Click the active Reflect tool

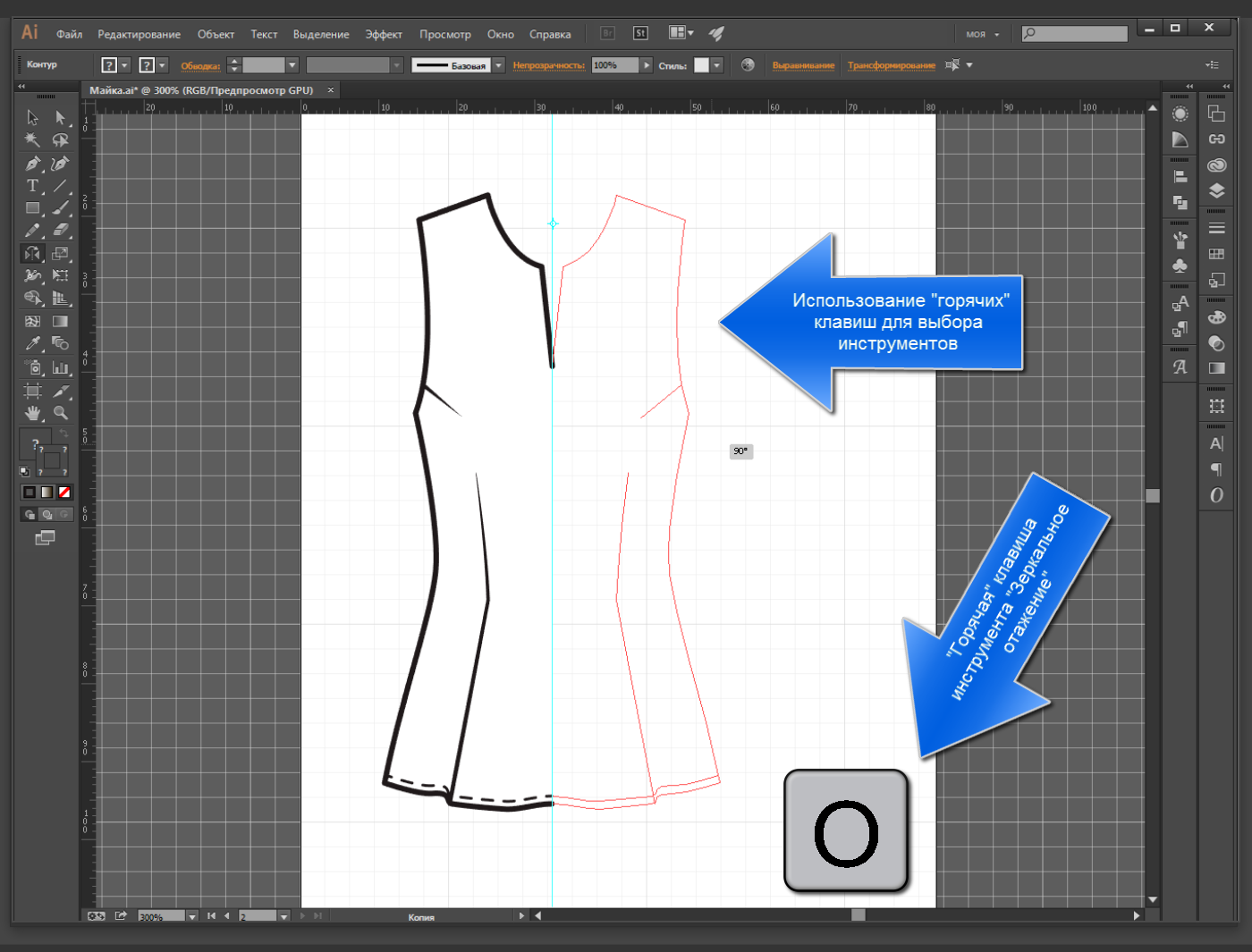(32, 254)
